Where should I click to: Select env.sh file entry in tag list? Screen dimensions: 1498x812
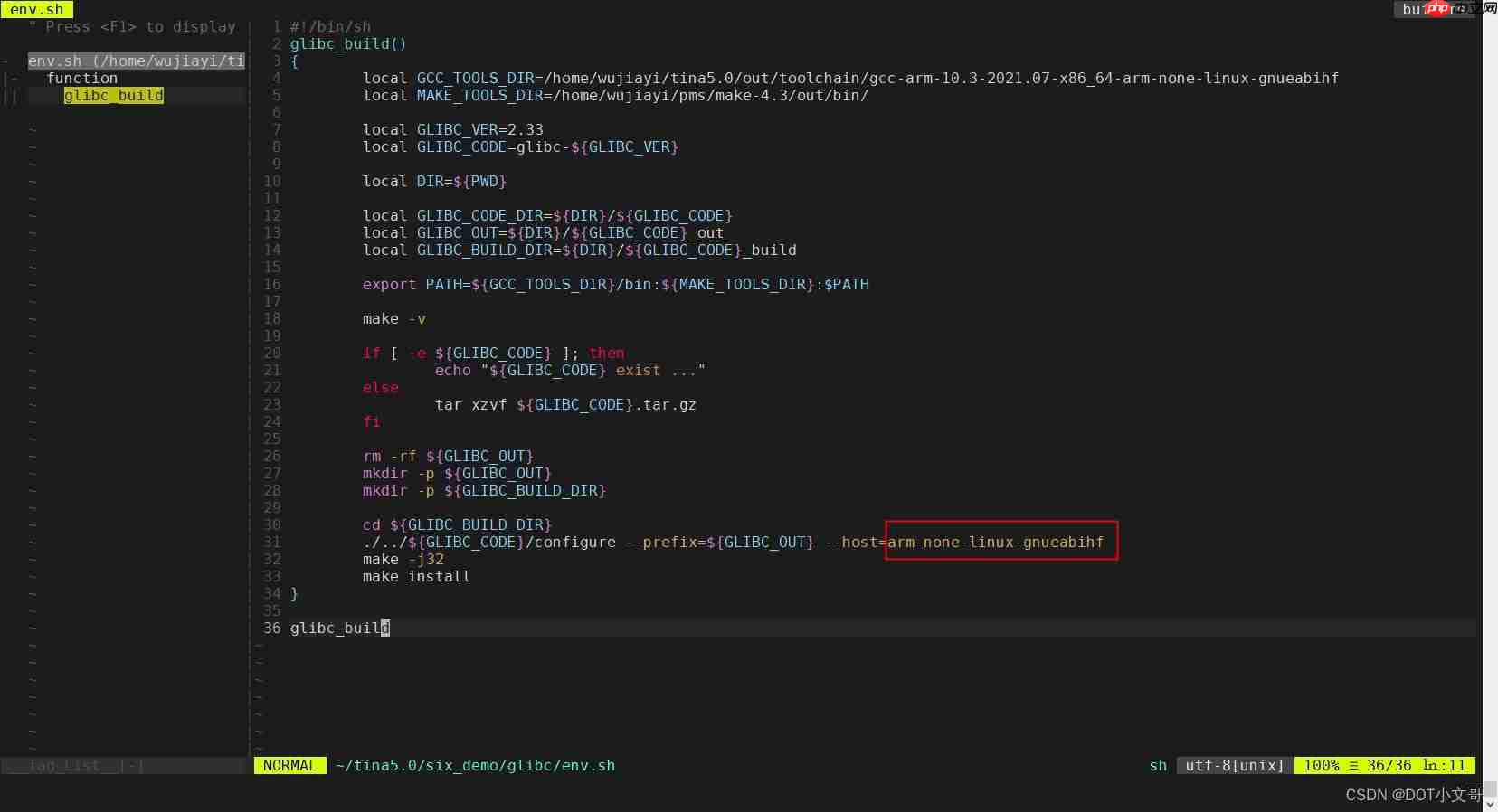(136, 61)
